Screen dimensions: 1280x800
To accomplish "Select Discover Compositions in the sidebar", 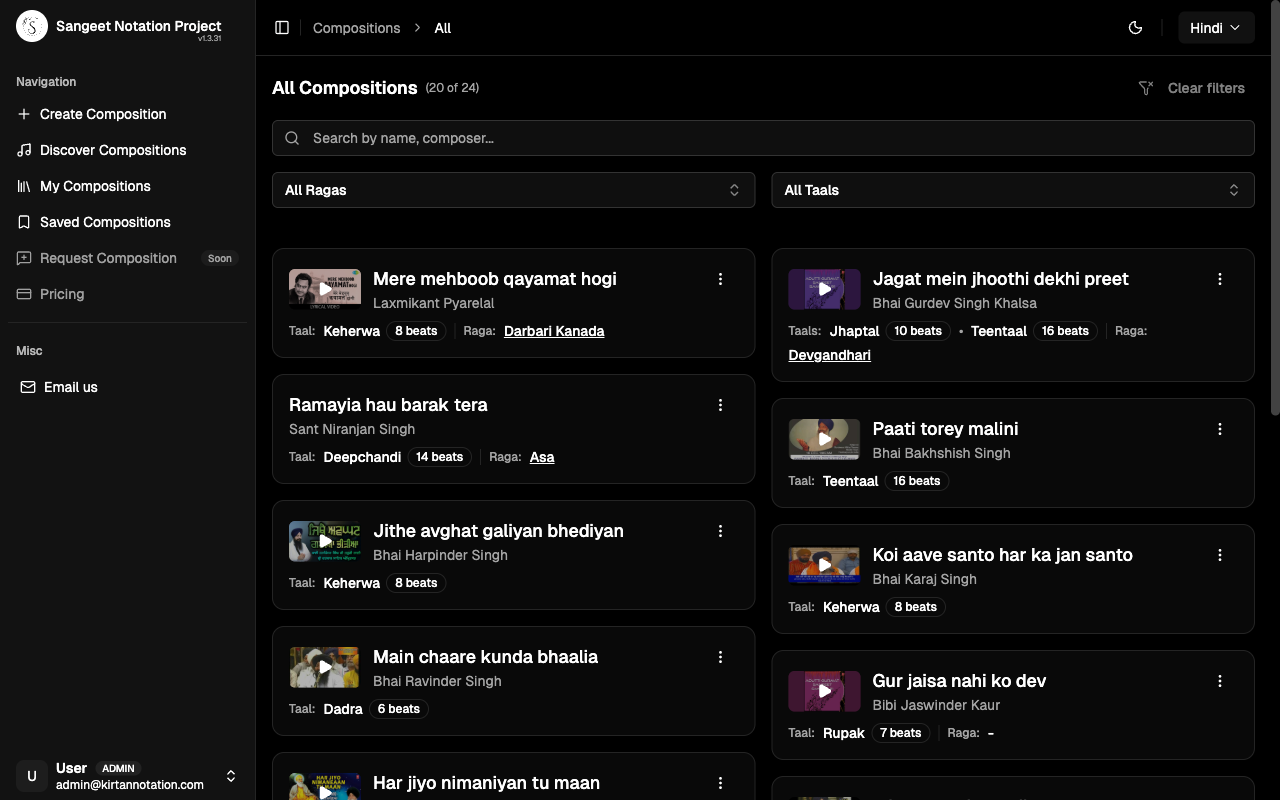I will 110,150.
